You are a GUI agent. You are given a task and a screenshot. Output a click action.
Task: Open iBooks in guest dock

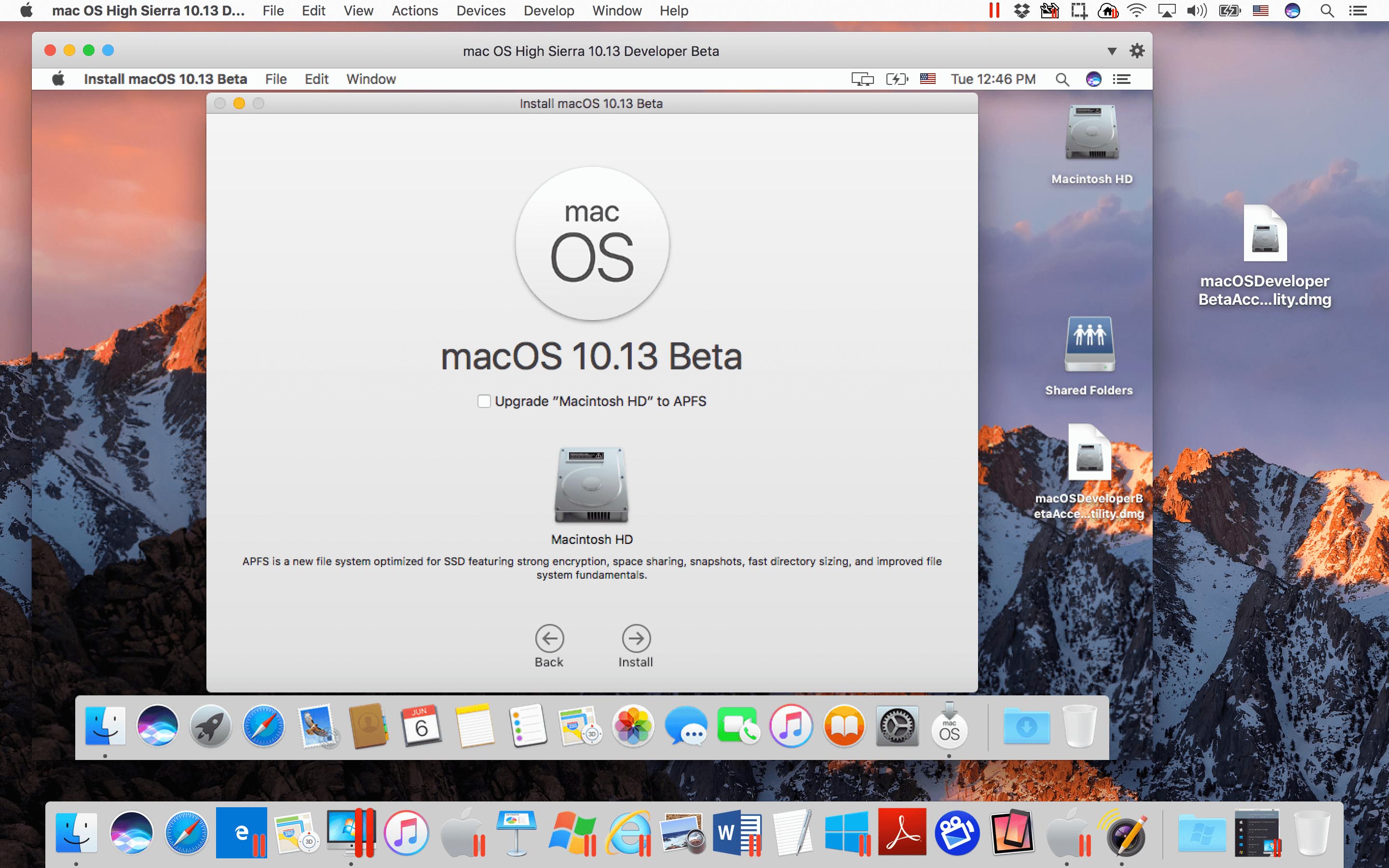(x=844, y=726)
